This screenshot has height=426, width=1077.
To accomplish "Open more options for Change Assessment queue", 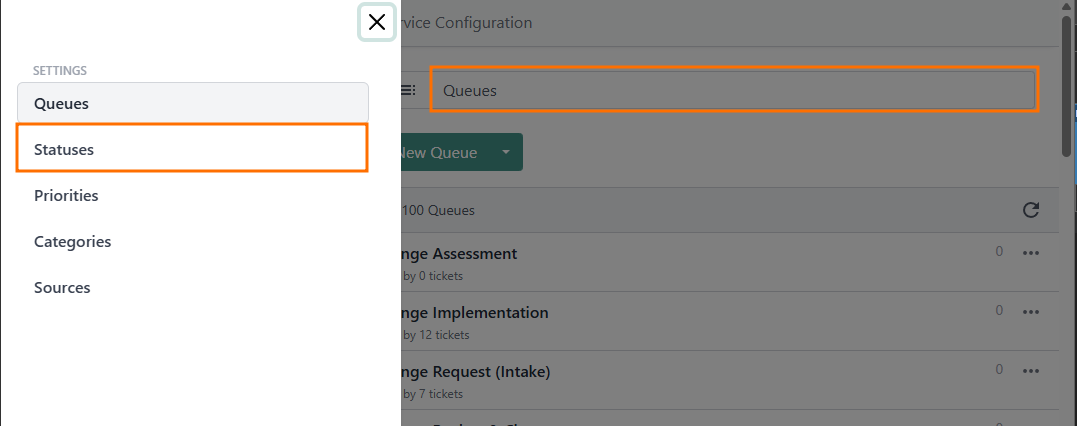I will pyautogui.click(x=1031, y=253).
